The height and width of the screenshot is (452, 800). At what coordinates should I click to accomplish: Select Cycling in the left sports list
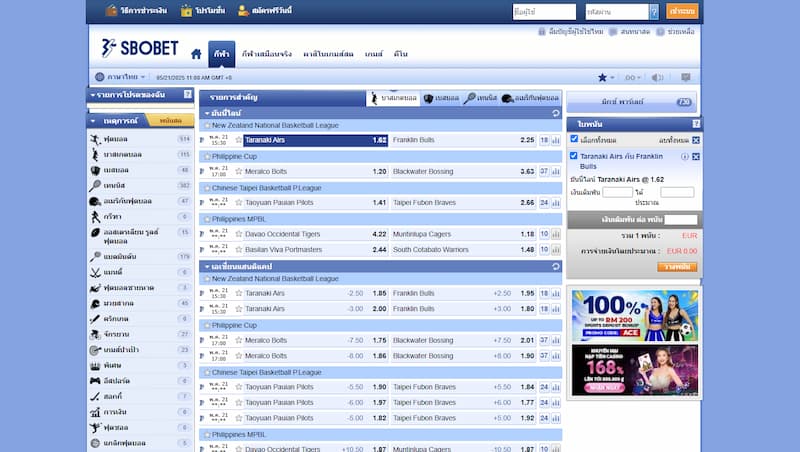tap(140, 334)
